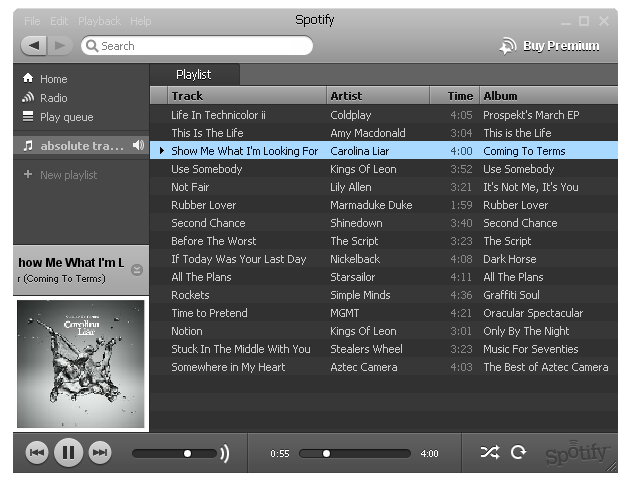This screenshot has height=480, width=640.
Task: Click the Buy Premium speaker icon
Action: click(x=508, y=46)
